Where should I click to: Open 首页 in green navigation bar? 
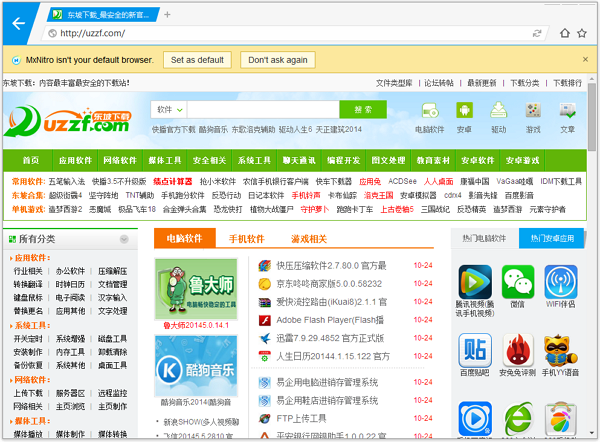31,160
